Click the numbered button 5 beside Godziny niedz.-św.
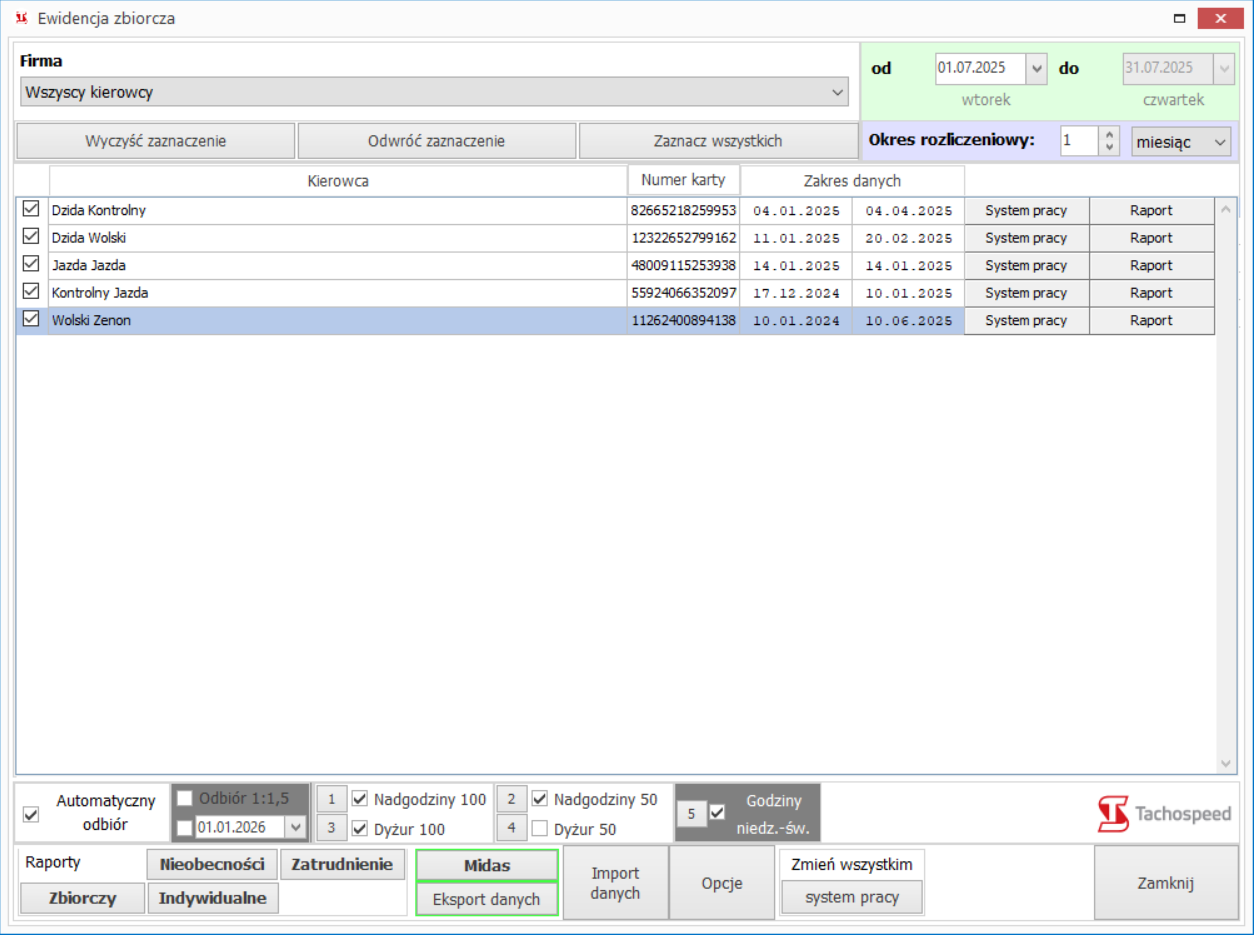This screenshot has width=1254, height=935. [x=691, y=813]
